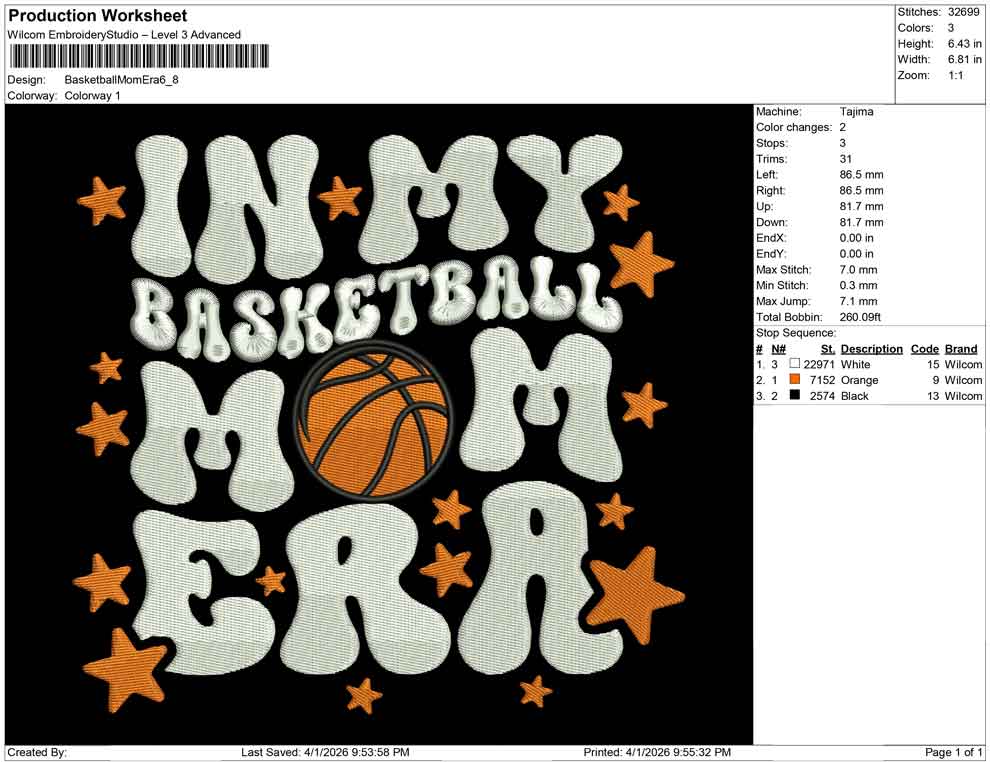Select the Black thread chip in row 3
The image size is (990, 762).
pos(795,396)
